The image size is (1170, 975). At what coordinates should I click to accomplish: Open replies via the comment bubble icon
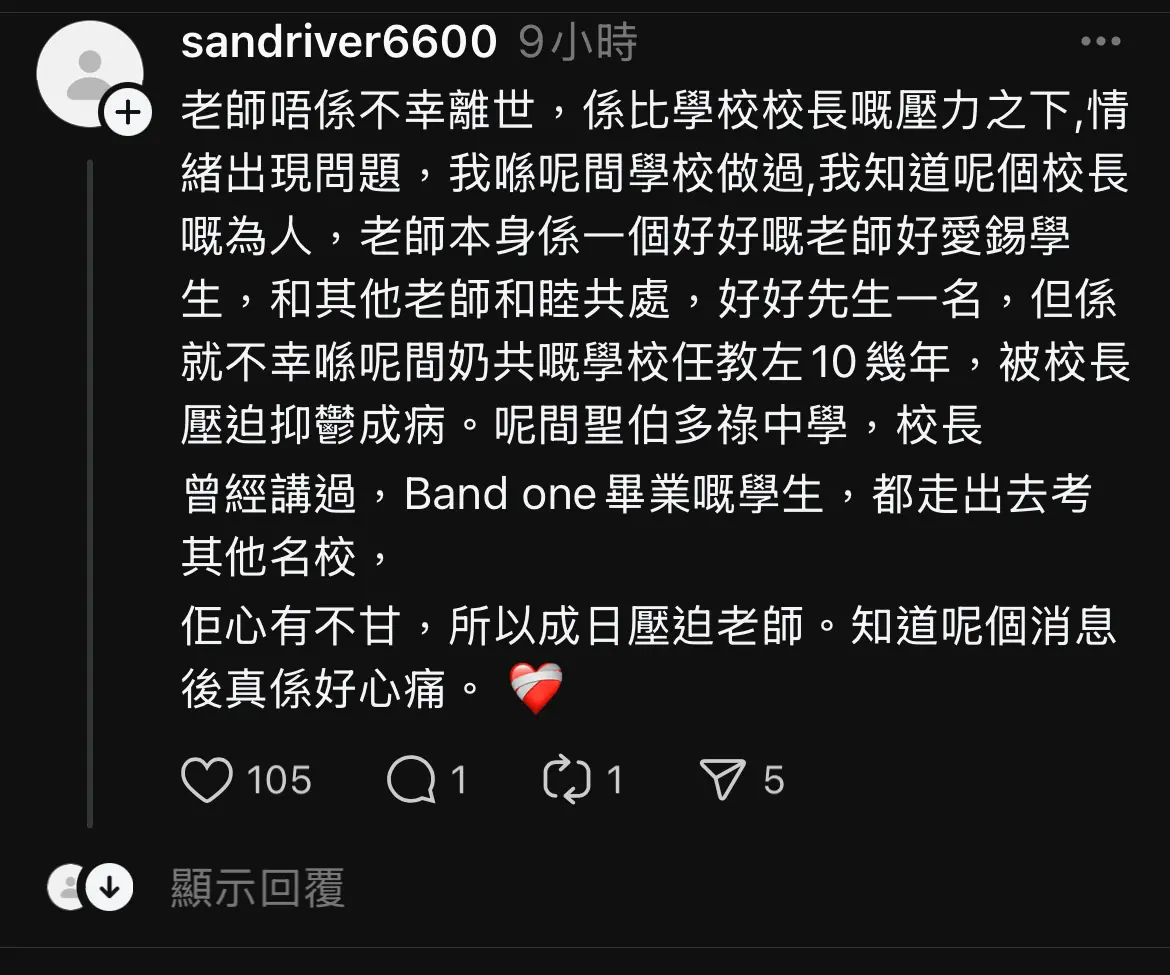point(411,780)
